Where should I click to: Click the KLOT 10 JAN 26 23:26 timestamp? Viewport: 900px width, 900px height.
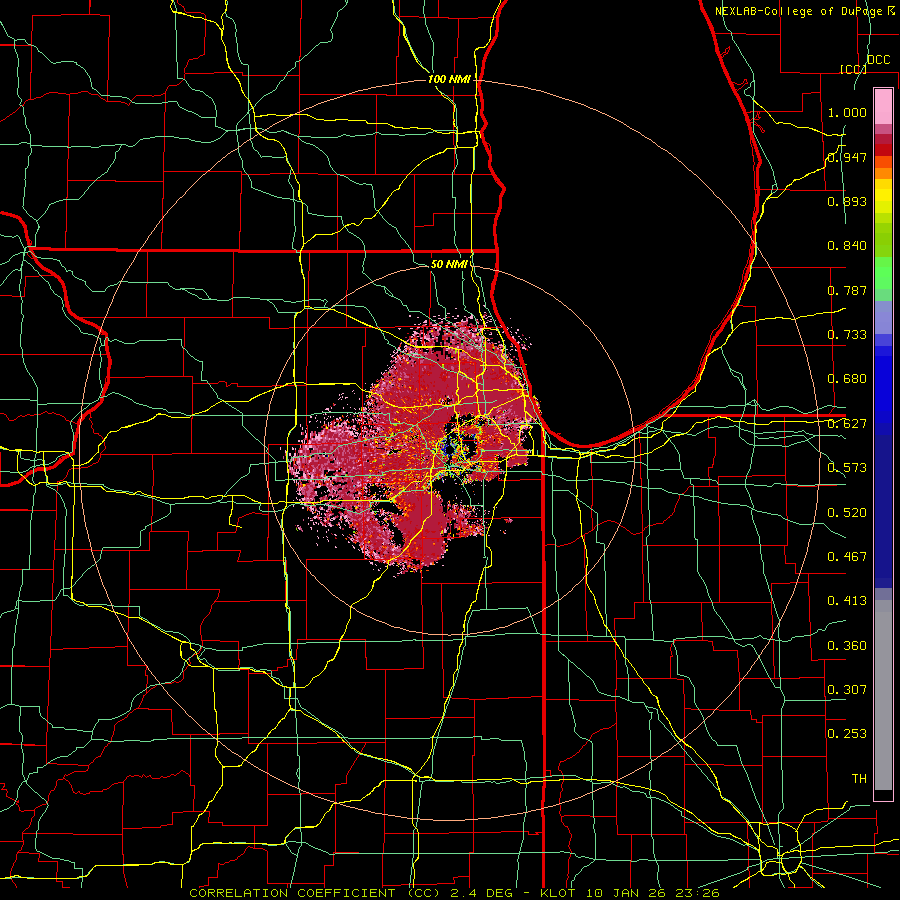click(x=630, y=893)
